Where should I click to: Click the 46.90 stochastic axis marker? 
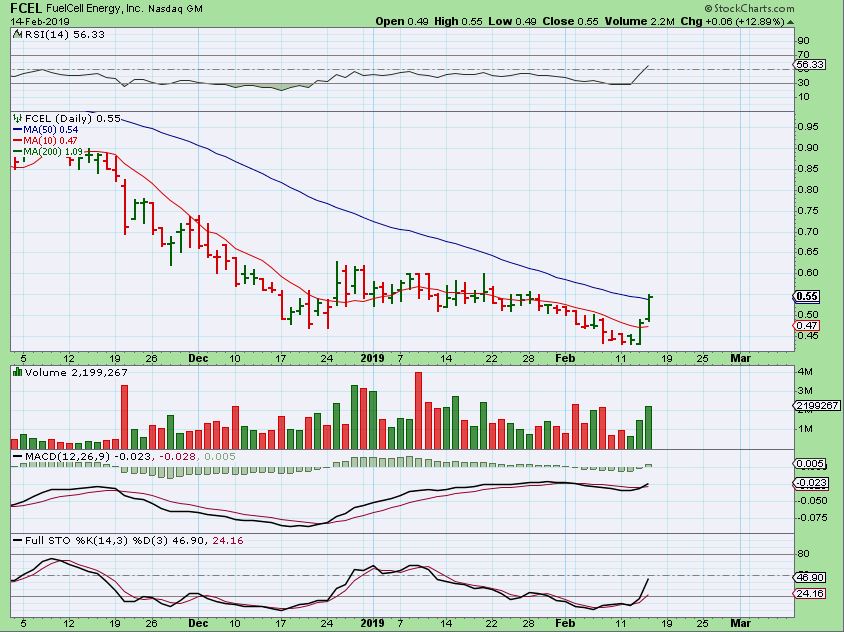tap(810, 577)
